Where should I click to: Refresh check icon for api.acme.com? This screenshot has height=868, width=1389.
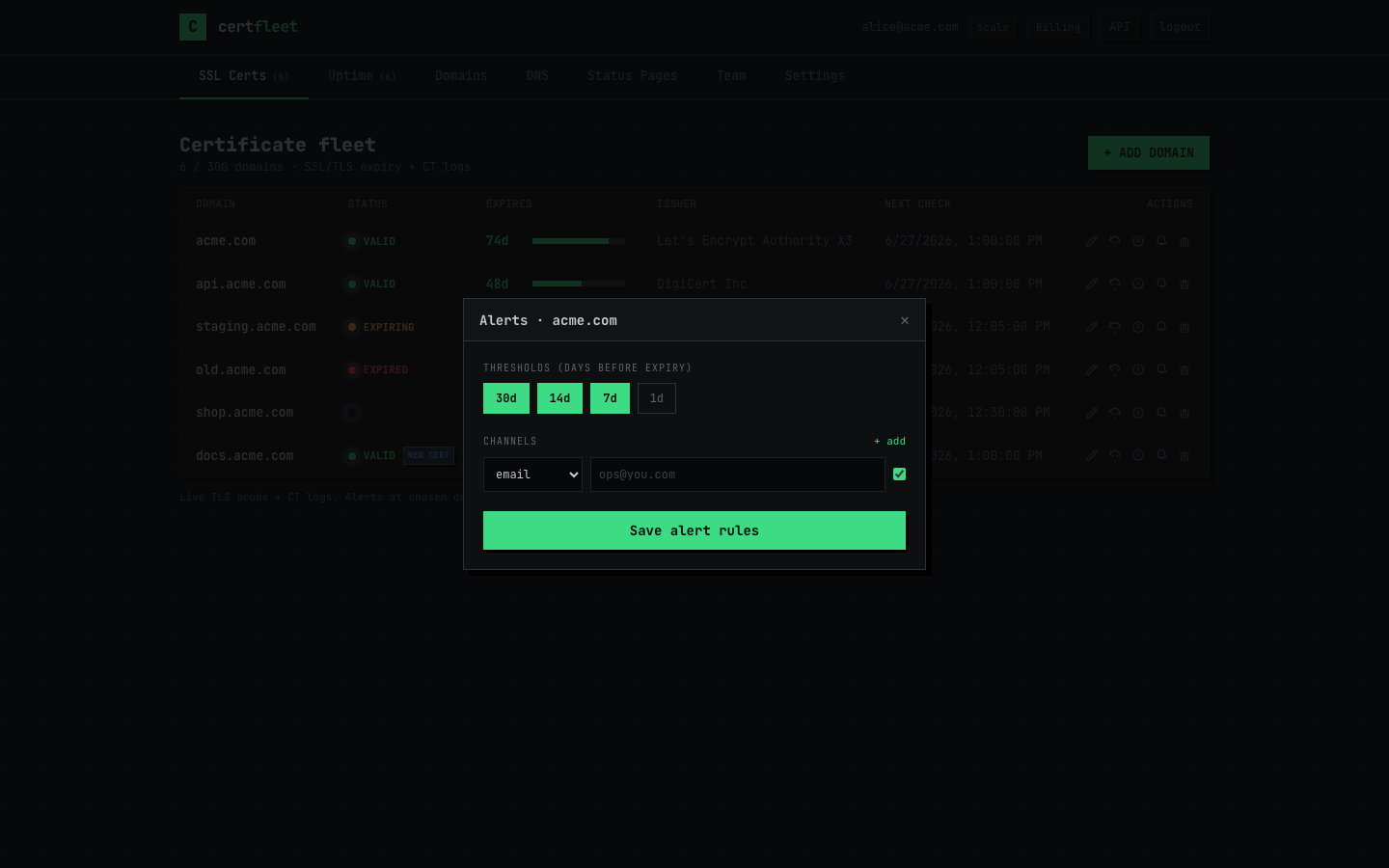[1114, 284]
